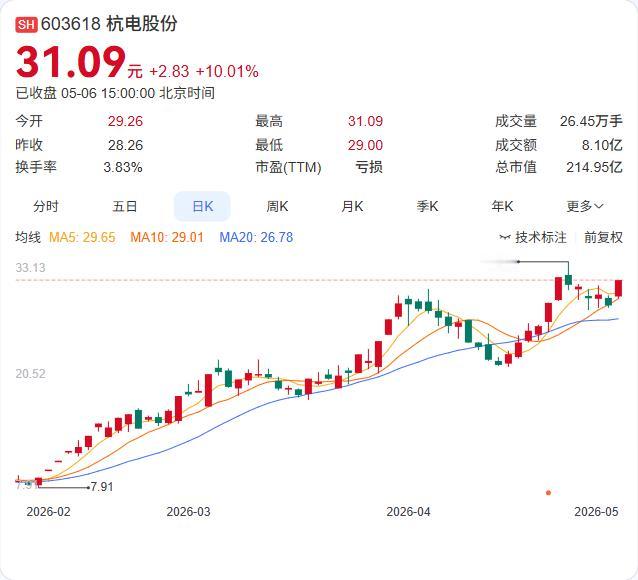Switch to the 周K weekly chart tab

[277, 206]
